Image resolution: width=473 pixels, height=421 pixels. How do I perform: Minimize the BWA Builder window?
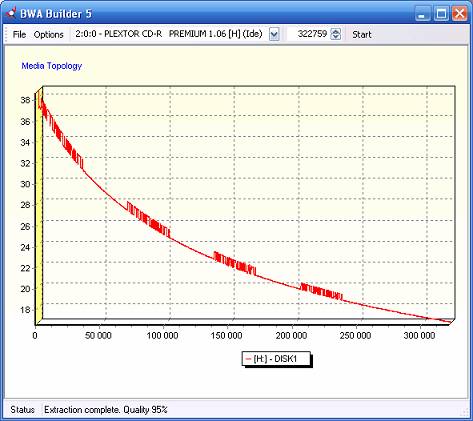tap(423, 14)
